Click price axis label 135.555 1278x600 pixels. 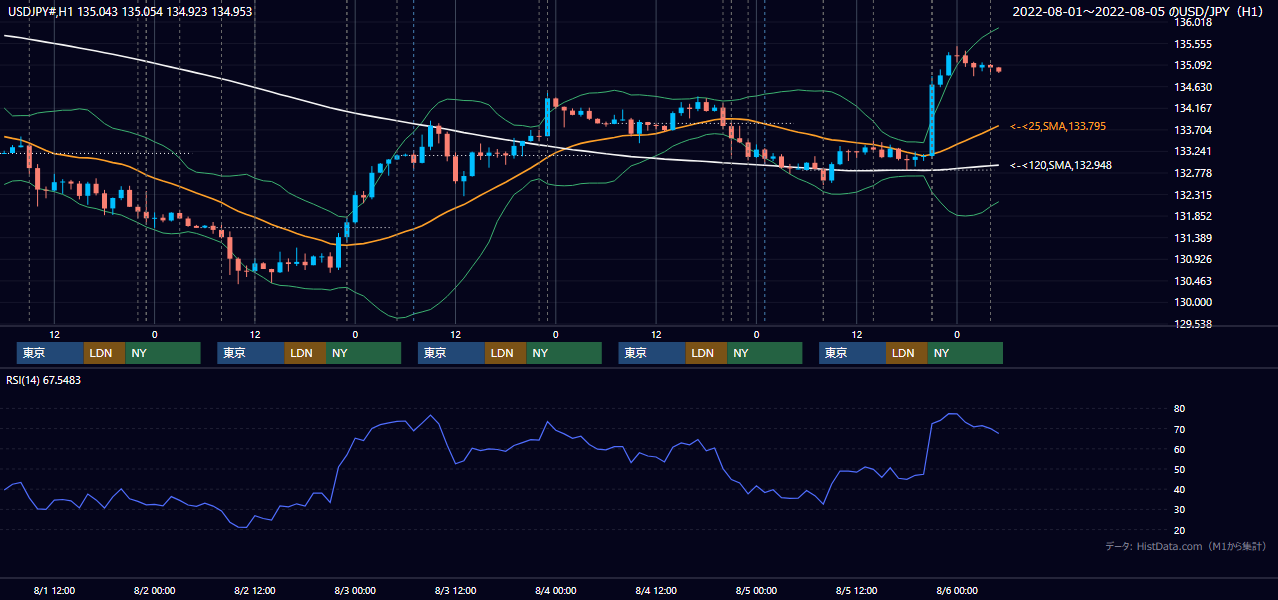pos(1194,44)
